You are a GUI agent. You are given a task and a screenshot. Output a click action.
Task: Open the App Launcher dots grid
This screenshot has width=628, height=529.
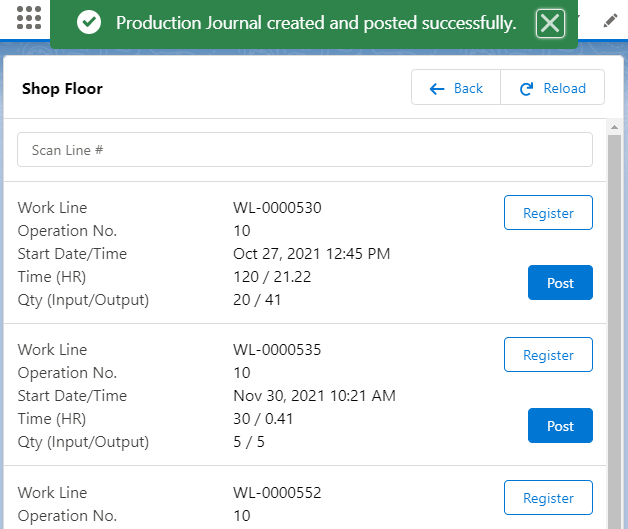29,18
